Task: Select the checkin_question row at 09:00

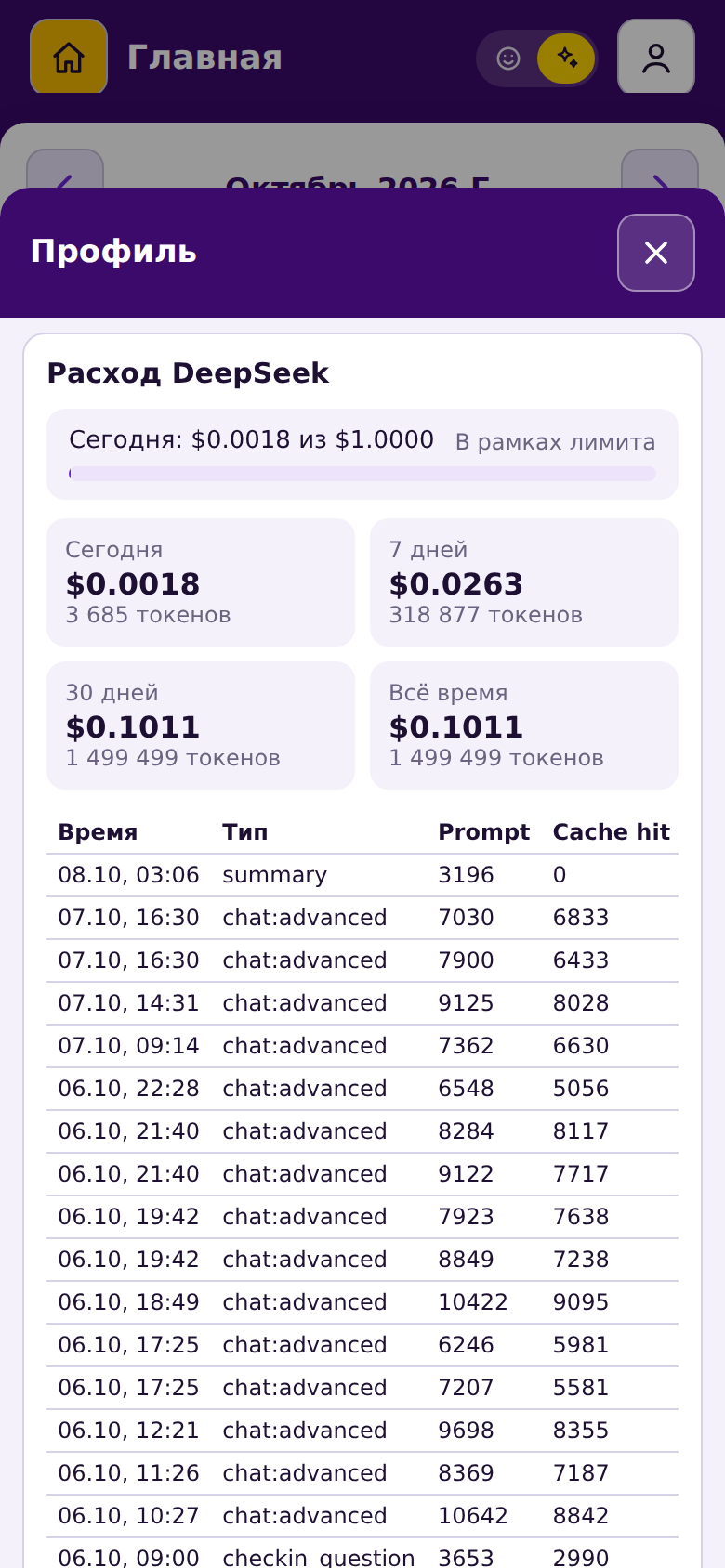Action: (x=362, y=1554)
